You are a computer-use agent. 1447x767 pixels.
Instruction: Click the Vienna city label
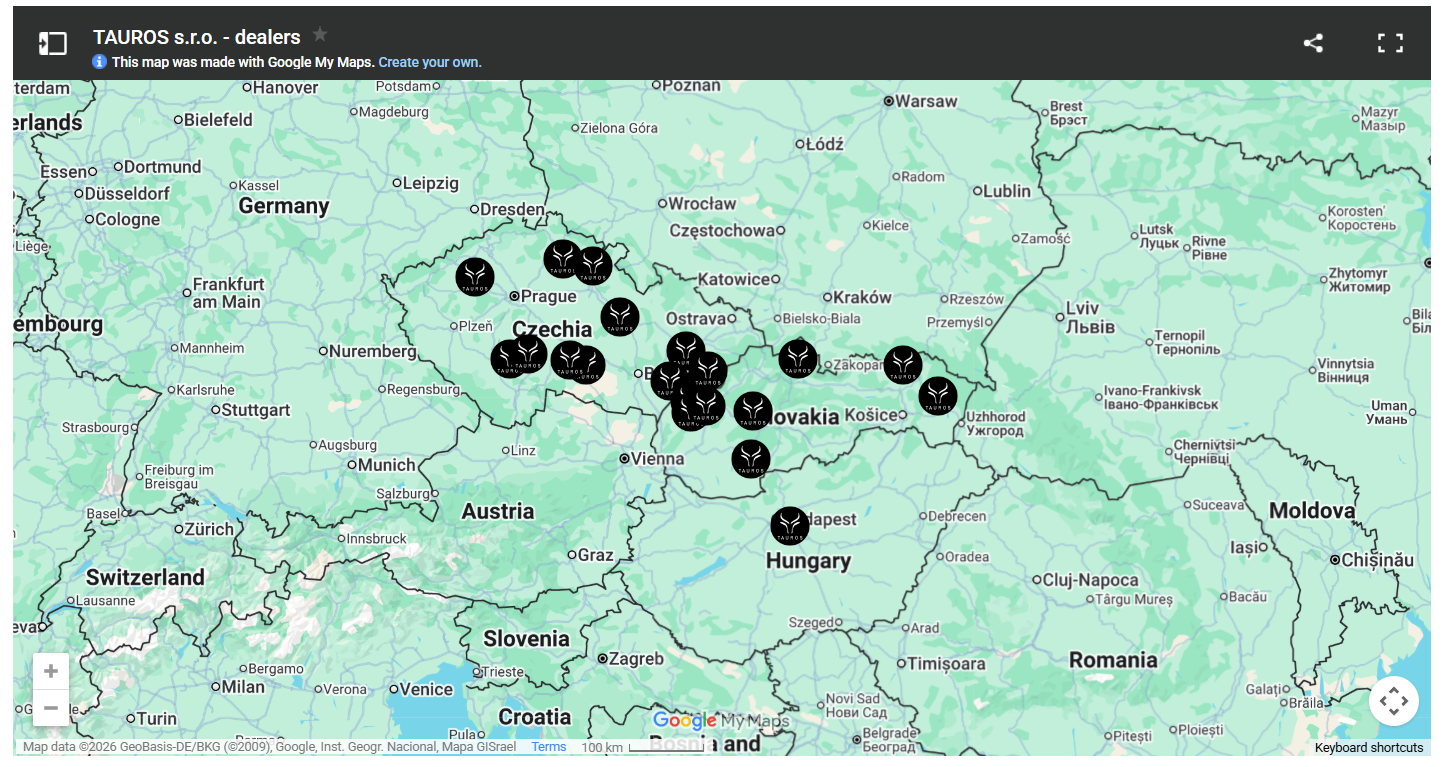click(657, 459)
